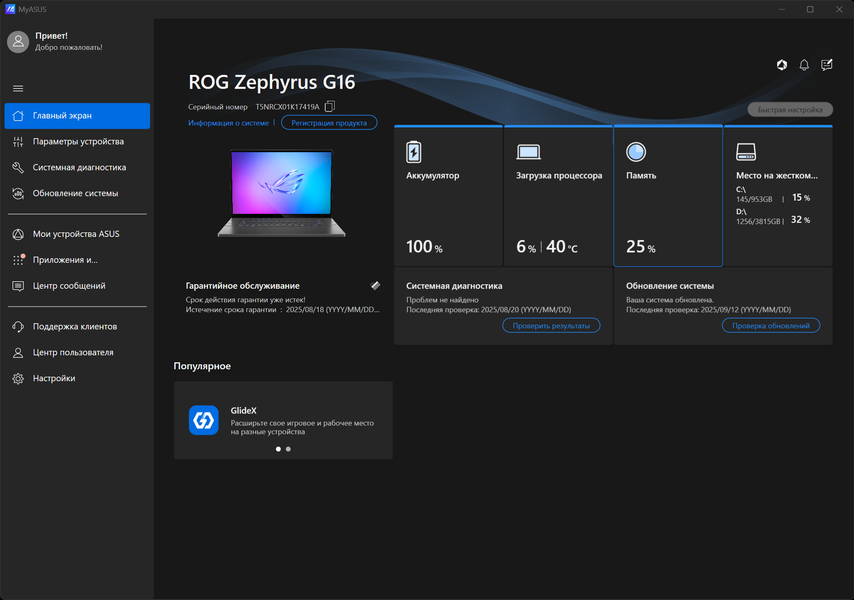Click the 100 % battery value

[424, 247]
